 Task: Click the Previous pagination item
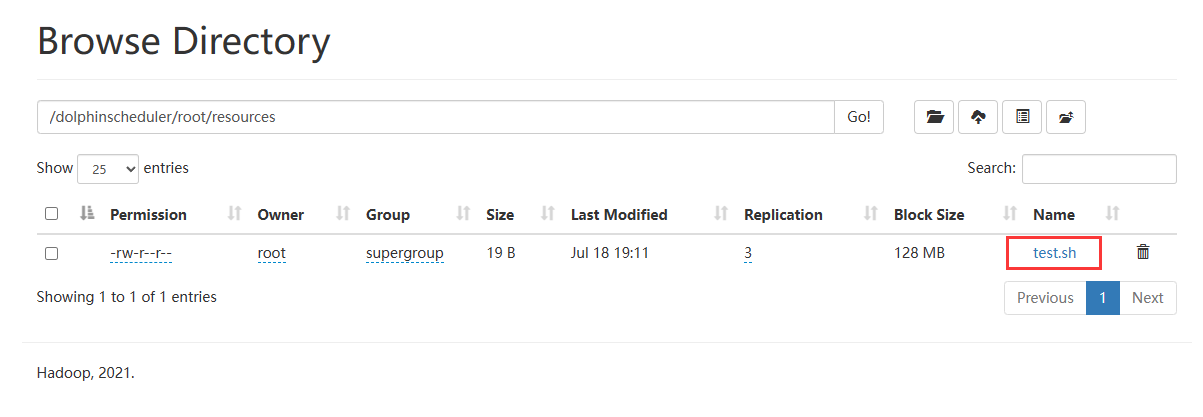tap(1045, 298)
